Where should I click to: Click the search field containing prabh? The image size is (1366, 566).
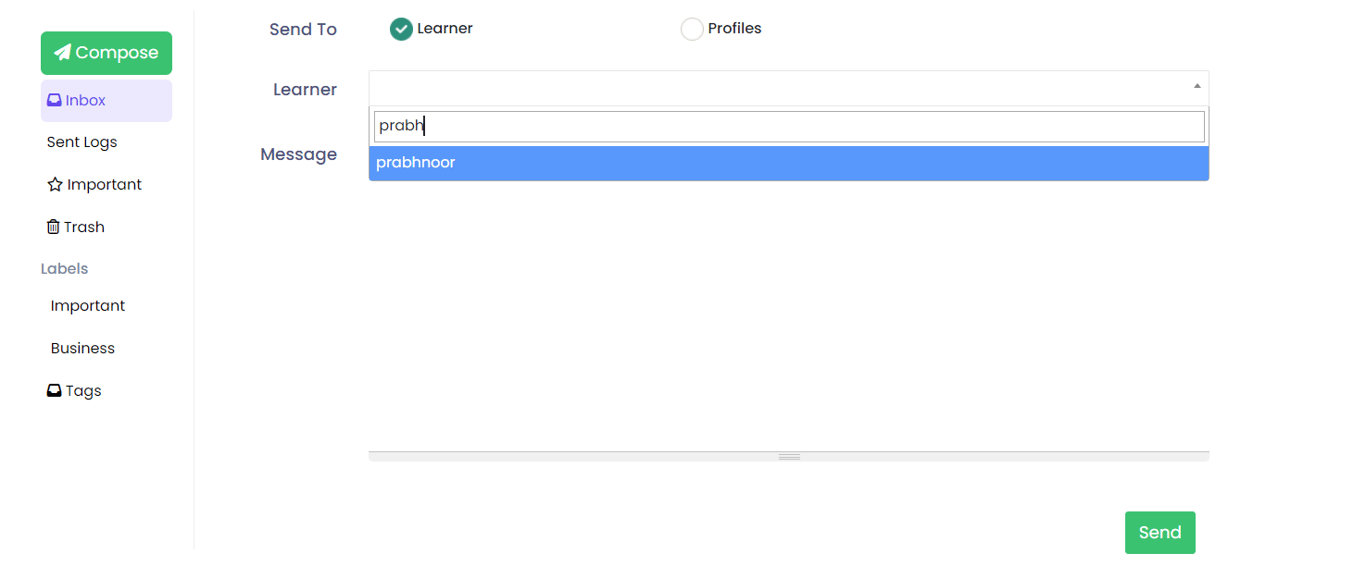[789, 126]
